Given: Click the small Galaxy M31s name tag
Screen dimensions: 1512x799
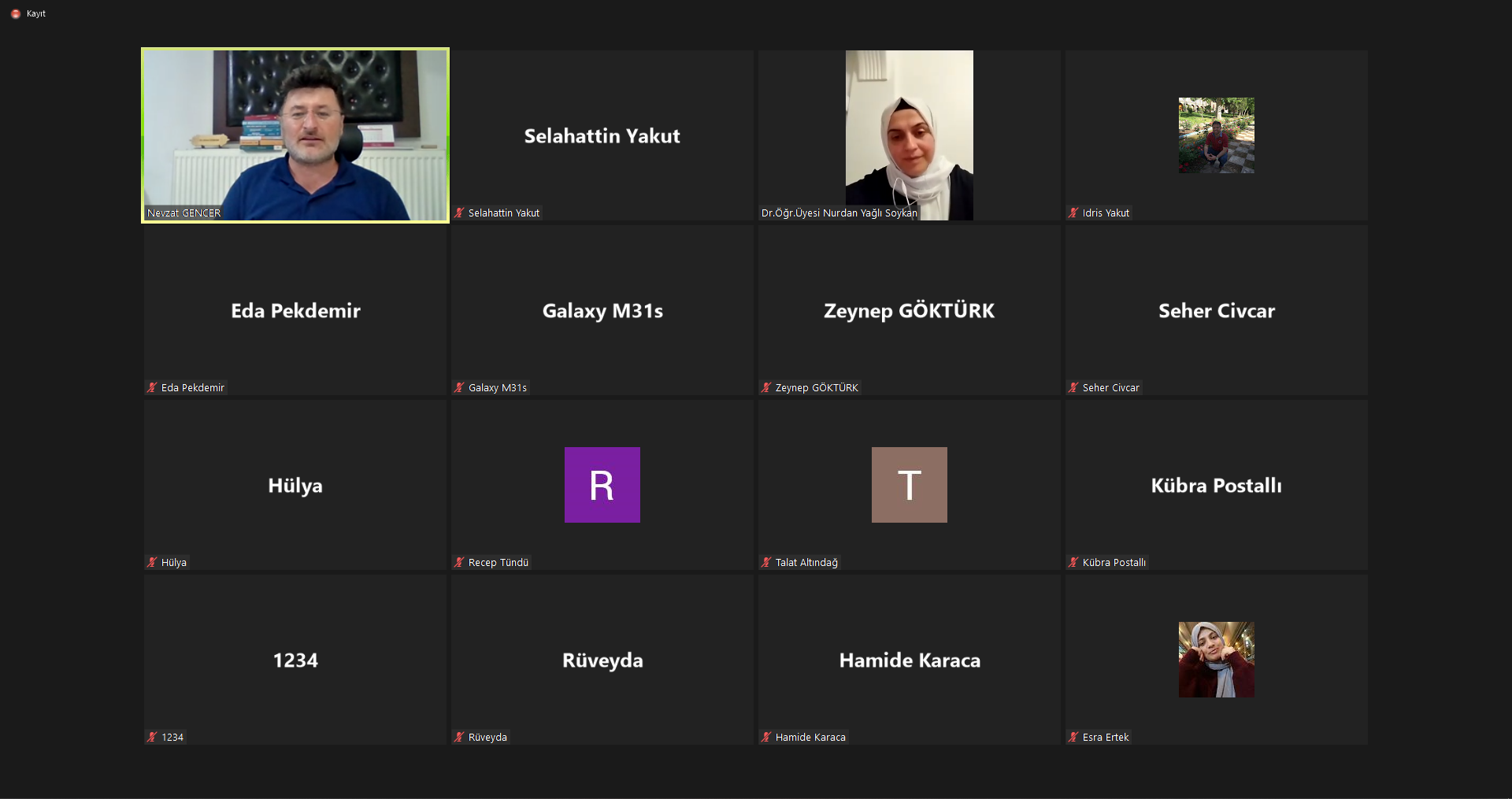Looking at the screenshot, I should click(498, 387).
